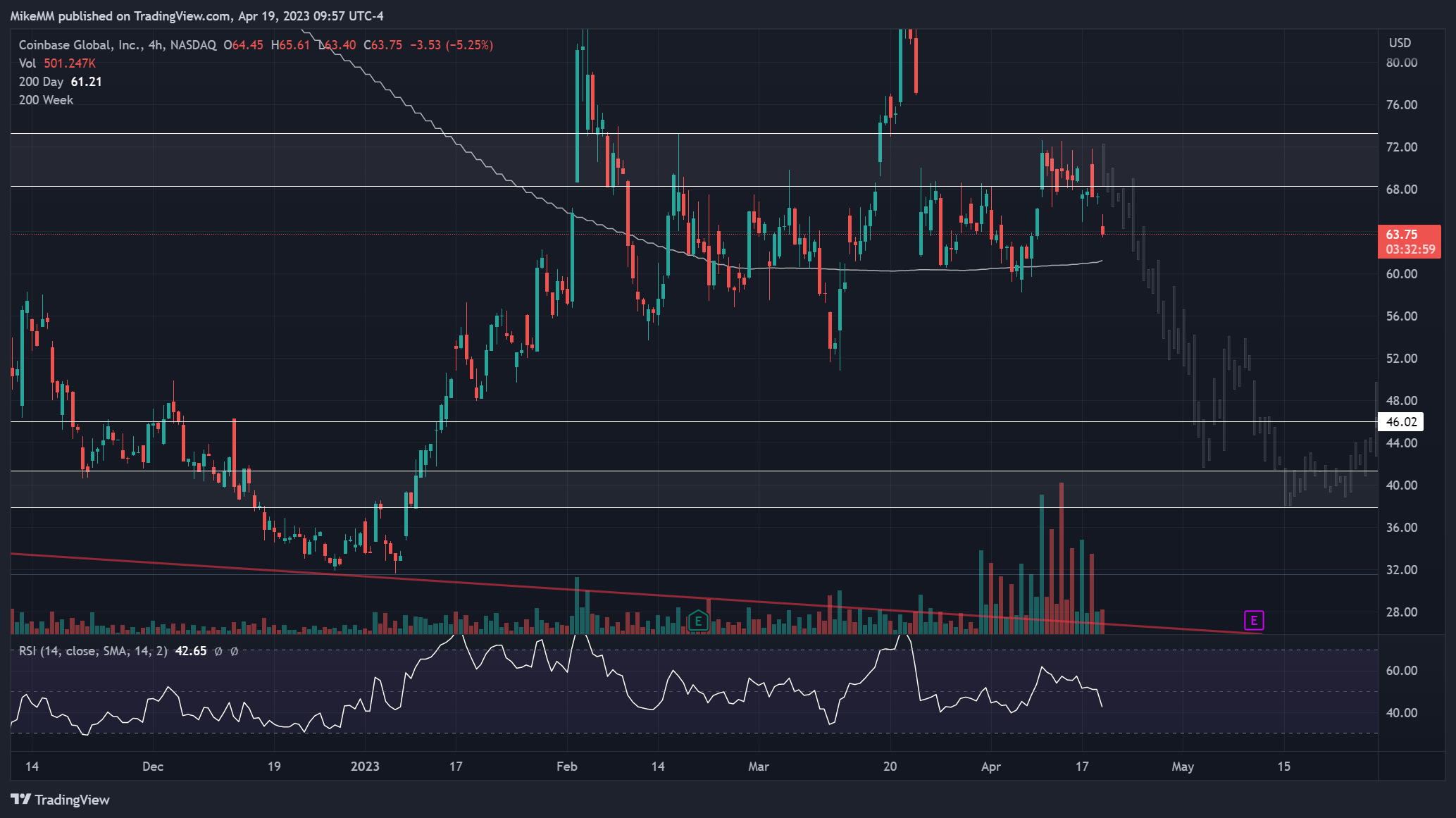This screenshot has height=818, width=1456.
Task: Click the Apr label on the time axis
Action: tap(991, 767)
